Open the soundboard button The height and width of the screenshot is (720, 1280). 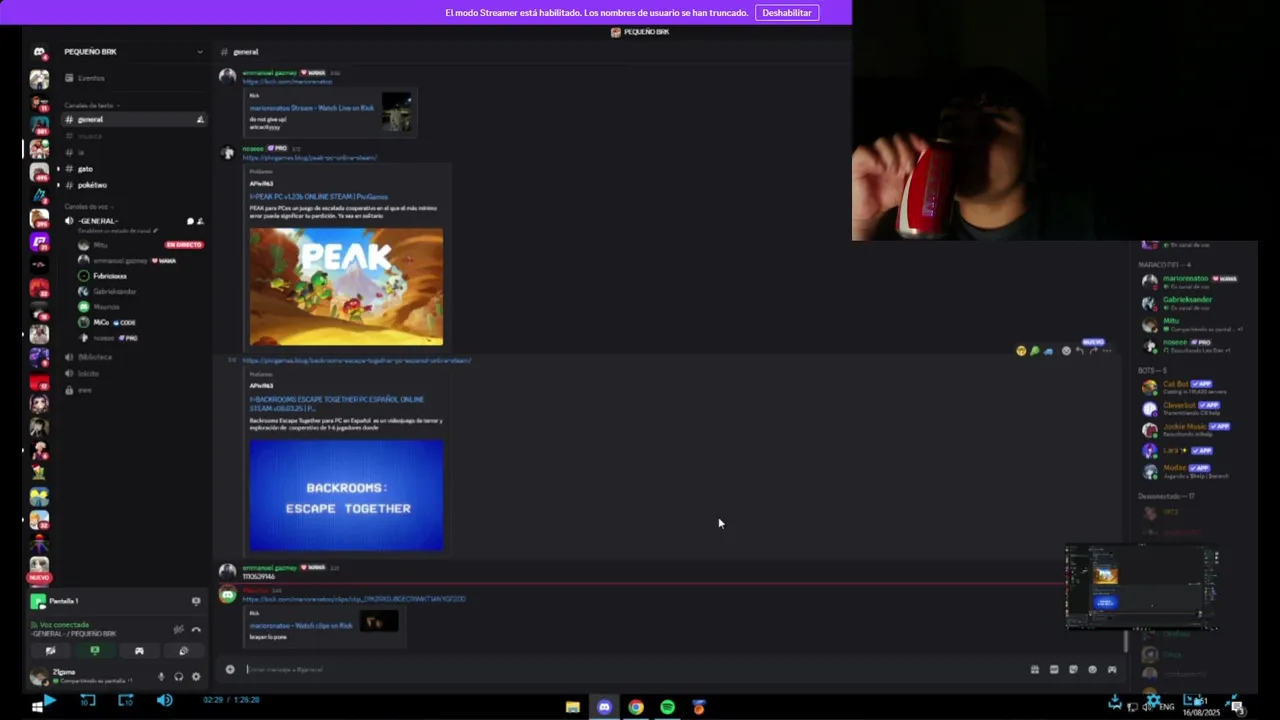tap(183, 651)
